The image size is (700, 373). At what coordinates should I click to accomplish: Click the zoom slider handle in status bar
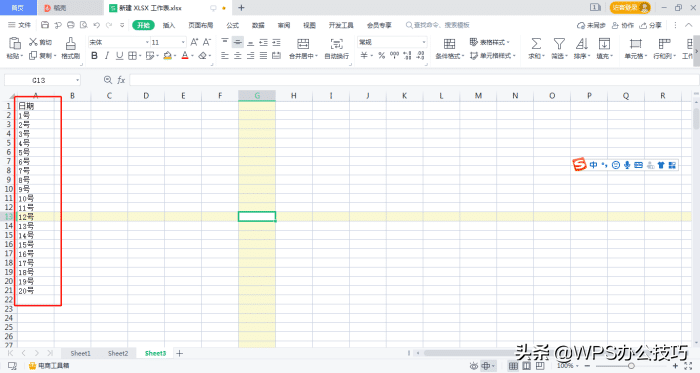pos(631,366)
